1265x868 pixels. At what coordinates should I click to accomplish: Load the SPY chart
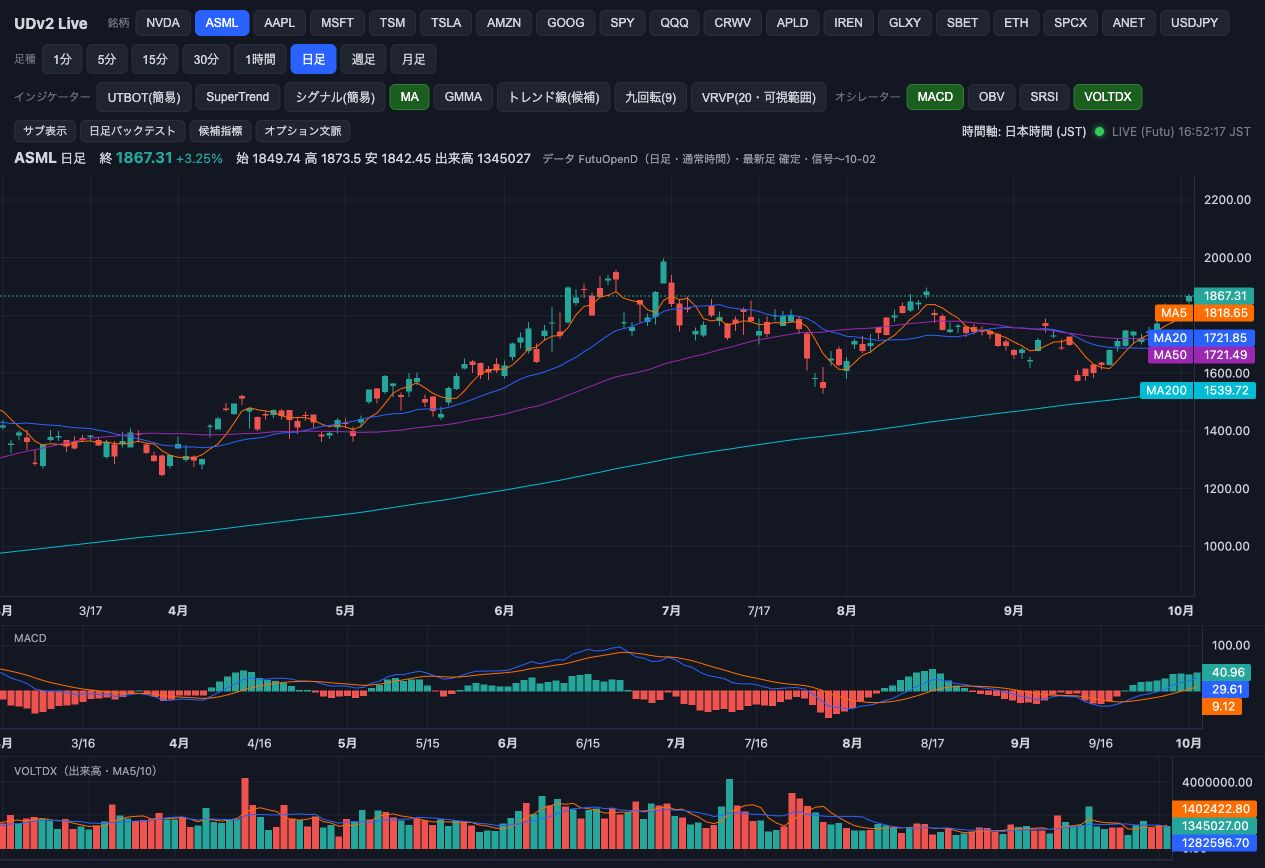622,23
